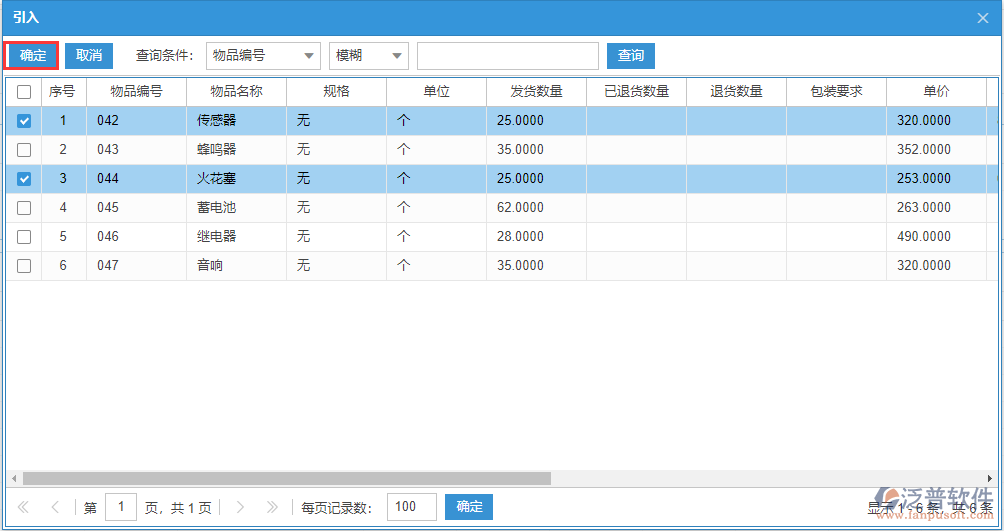Open 模糊 match mode dropdown

pyautogui.click(x=369, y=56)
